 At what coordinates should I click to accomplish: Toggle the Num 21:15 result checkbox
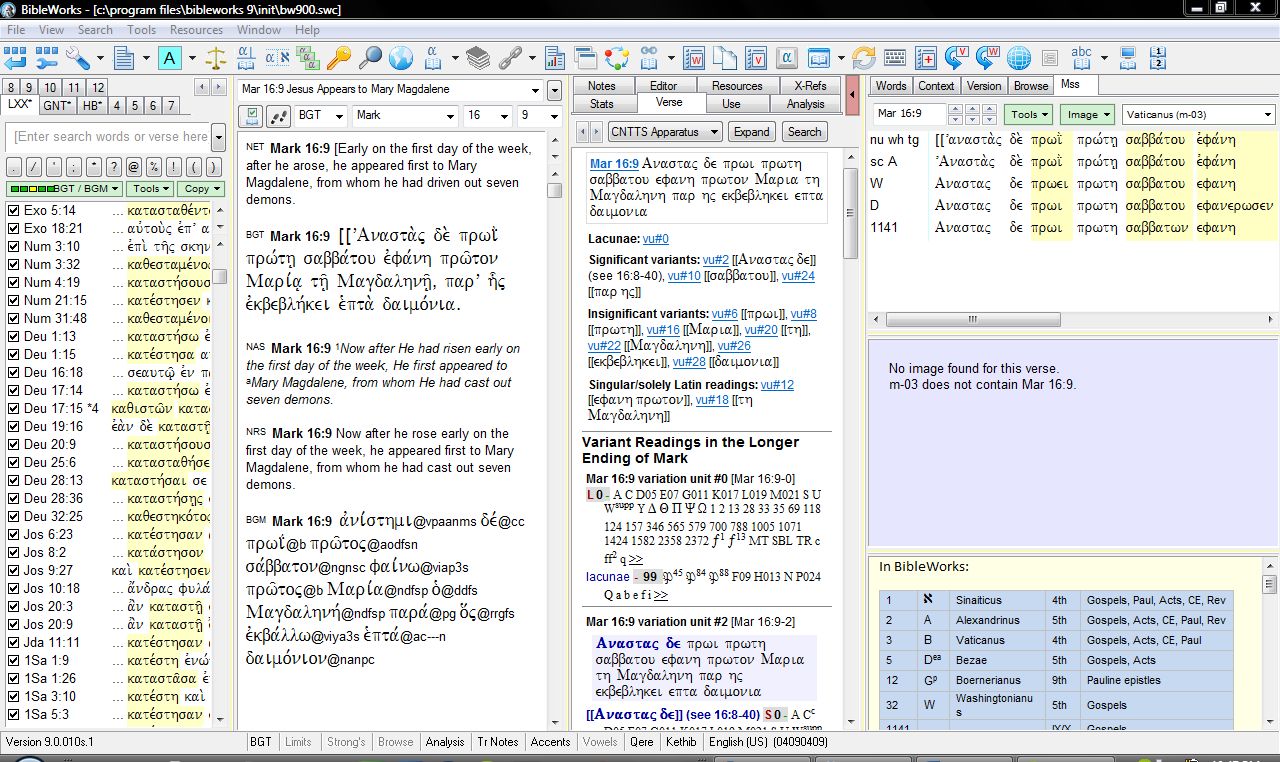pos(13,301)
